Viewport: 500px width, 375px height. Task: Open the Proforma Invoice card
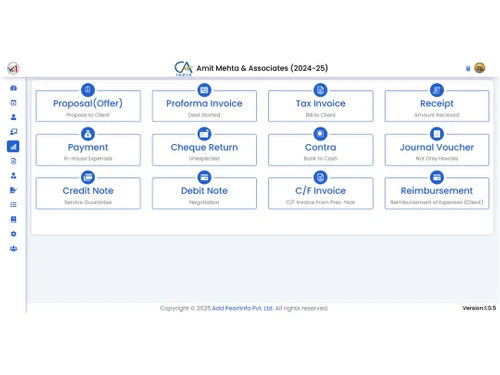tap(204, 106)
